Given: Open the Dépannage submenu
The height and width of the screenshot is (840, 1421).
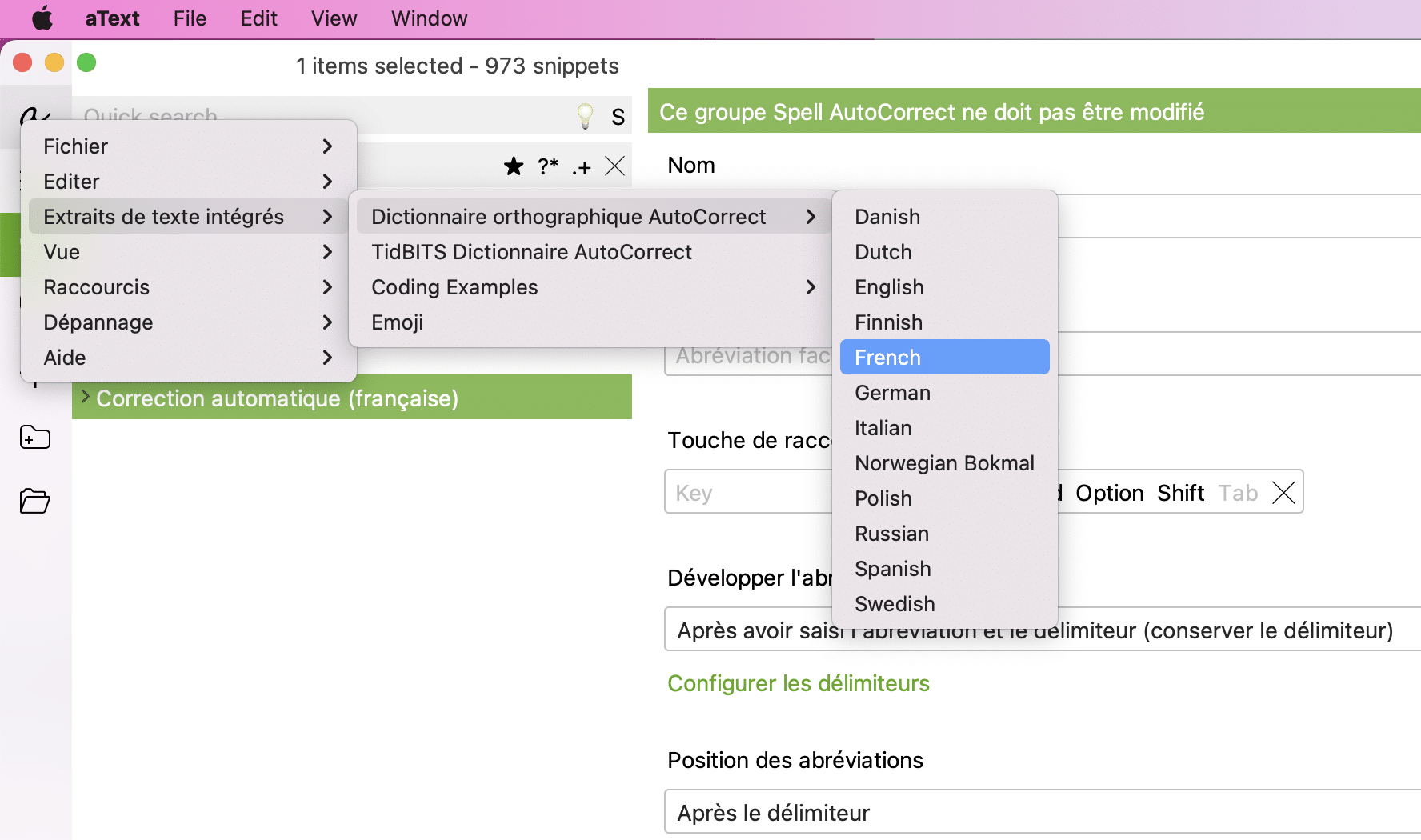Looking at the screenshot, I should click(189, 322).
